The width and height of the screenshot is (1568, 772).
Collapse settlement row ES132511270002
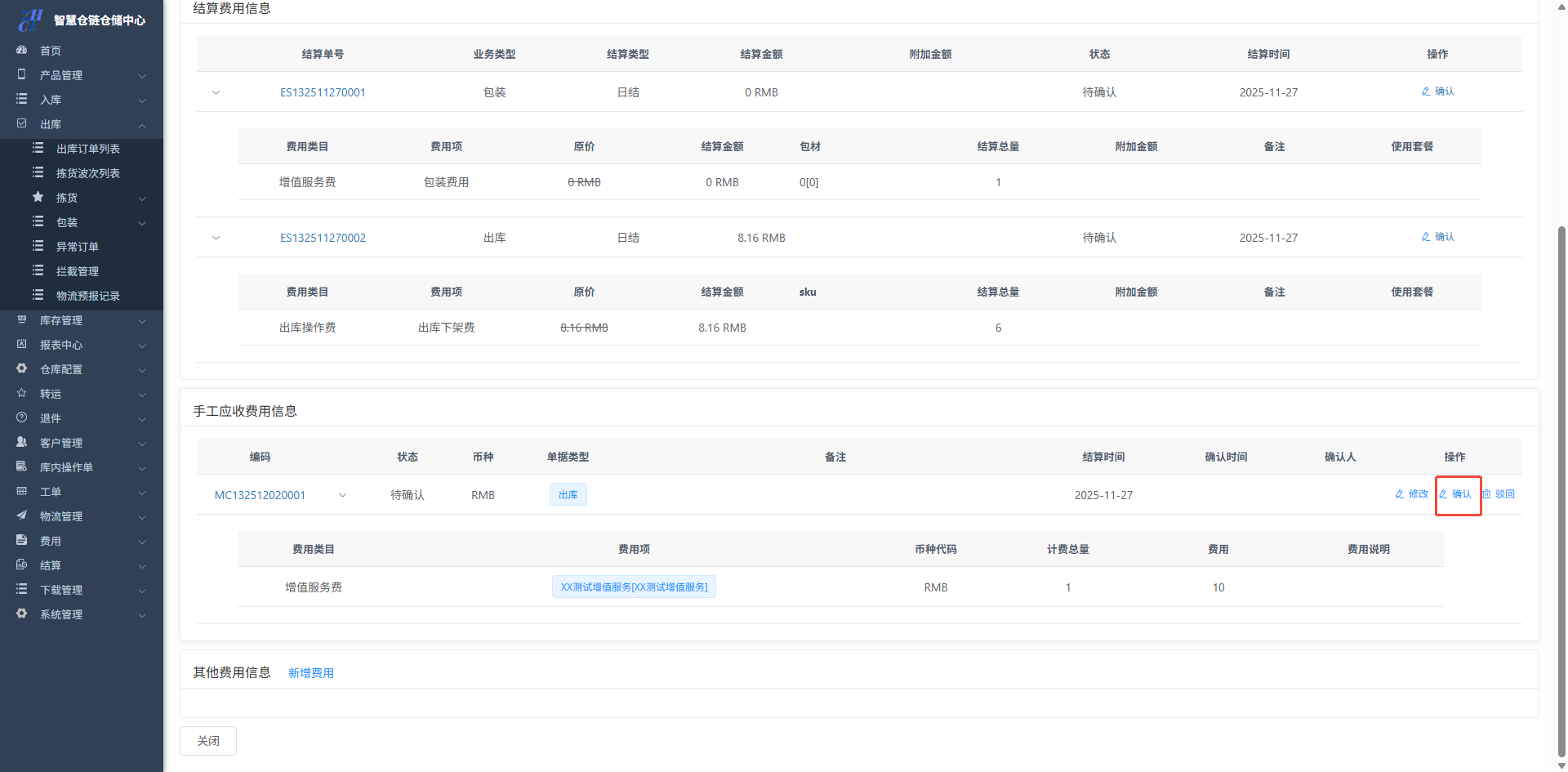[216, 238]
